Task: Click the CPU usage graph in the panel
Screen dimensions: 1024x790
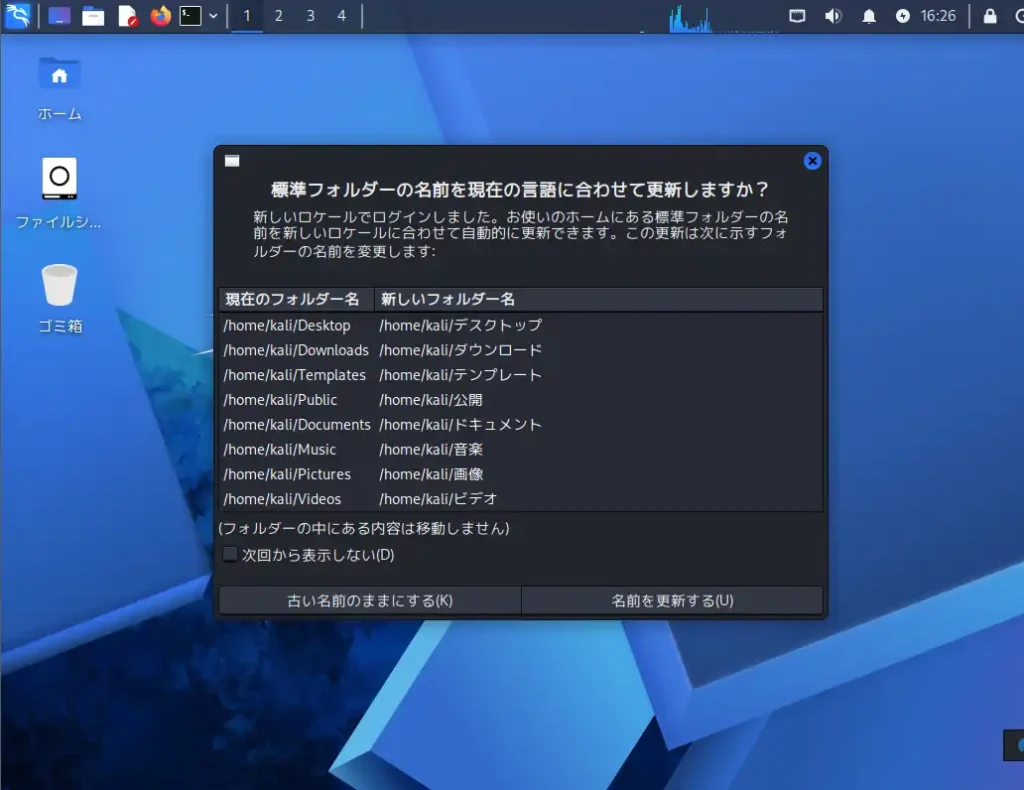Action: coord(690,15)
